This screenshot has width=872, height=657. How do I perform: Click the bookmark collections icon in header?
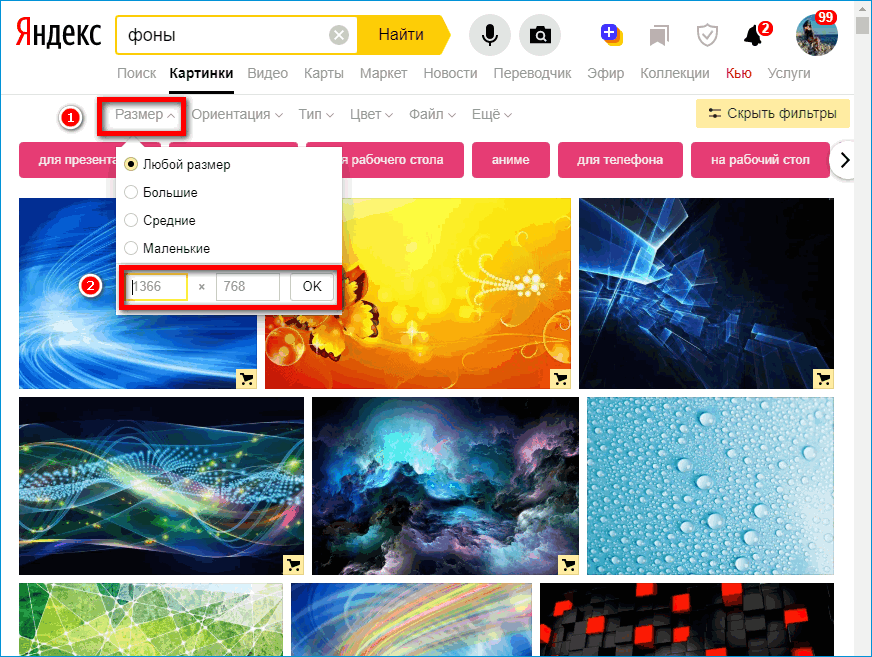(658, 36)
